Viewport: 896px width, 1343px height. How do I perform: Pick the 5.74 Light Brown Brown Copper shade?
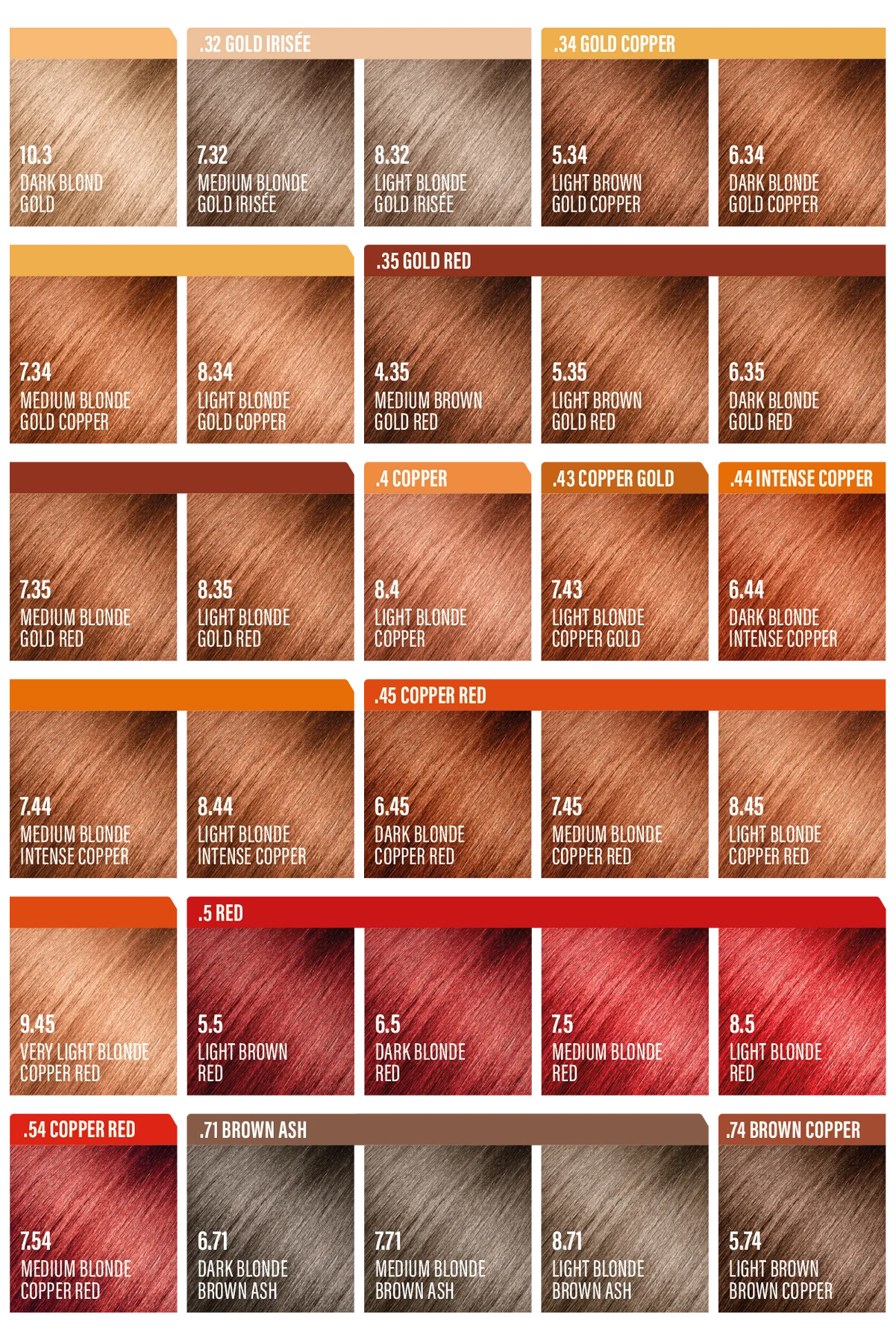click(802, 1229)
